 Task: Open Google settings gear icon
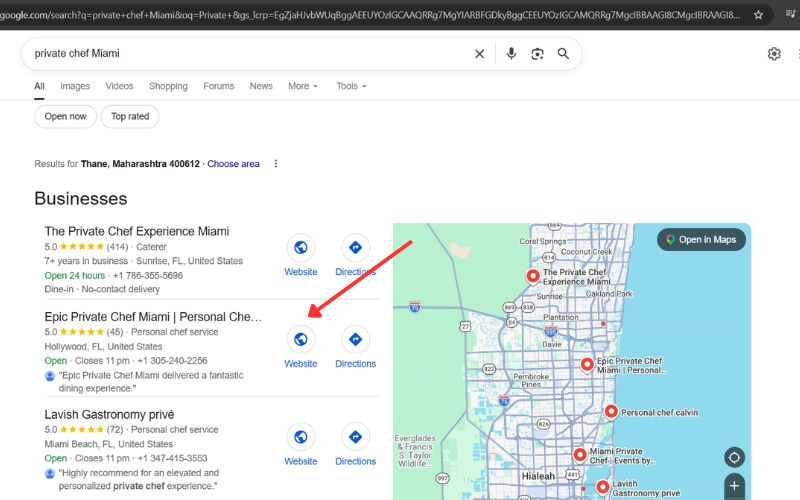pyautogui.click(x=774, y=54)
